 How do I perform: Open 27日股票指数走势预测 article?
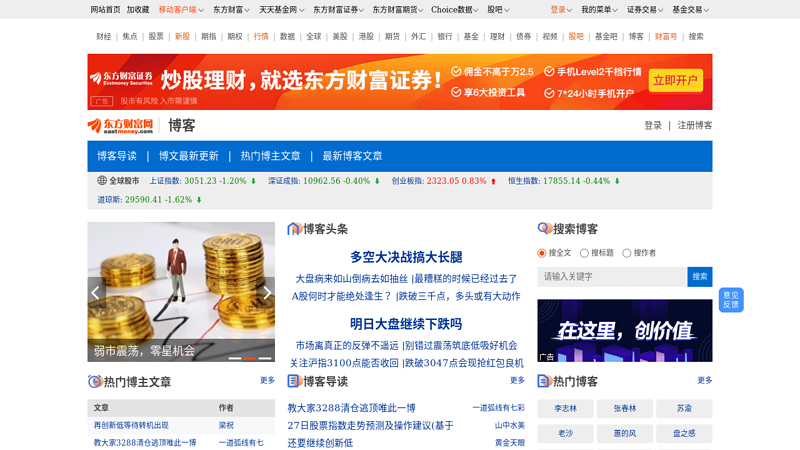pyautogui.click(x=370, y=426)
